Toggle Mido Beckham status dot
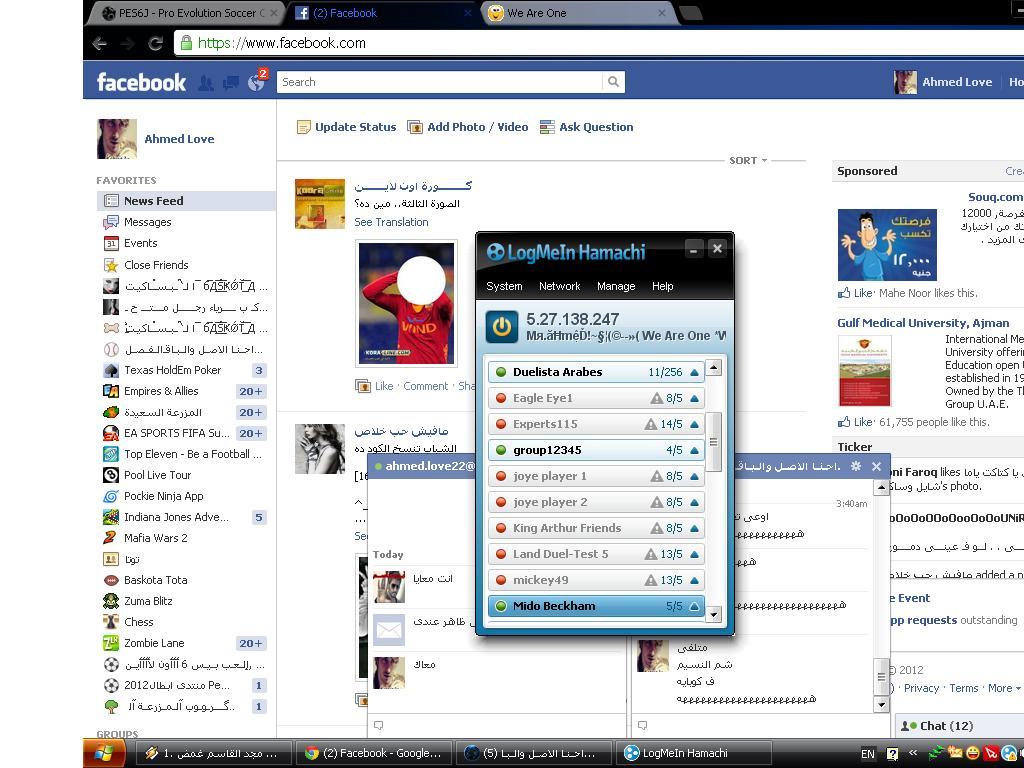The height and width of the screenshot is (768, 1024). pos(501,606)
